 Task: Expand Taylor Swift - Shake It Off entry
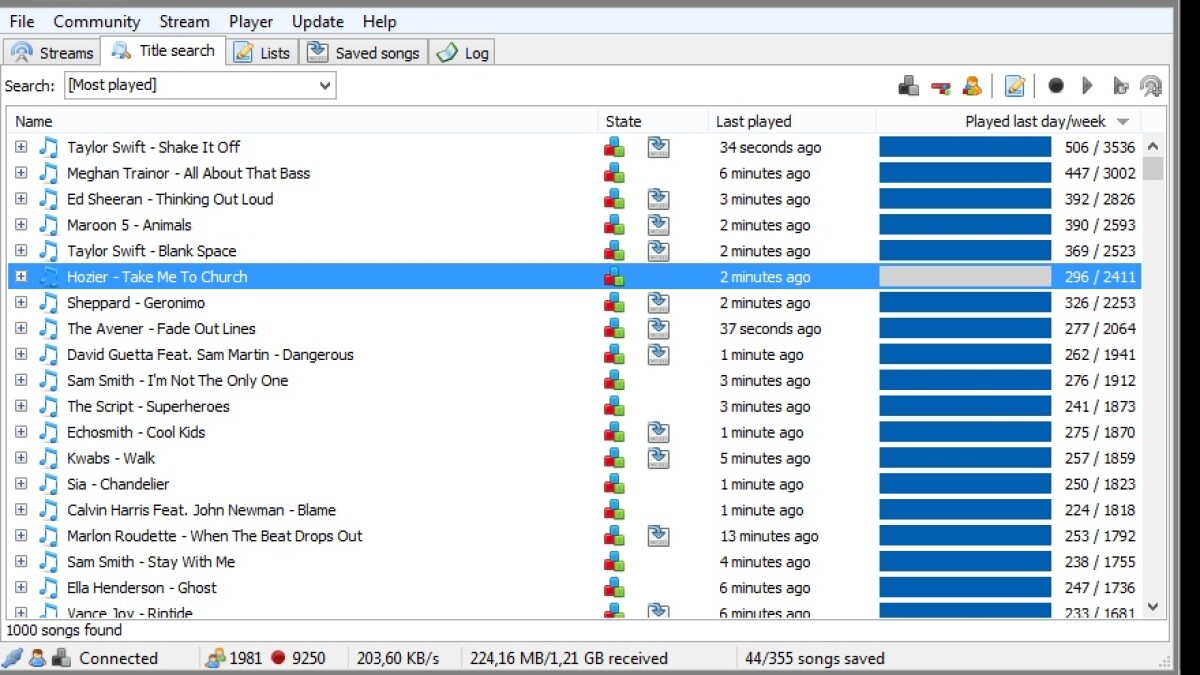[x=21, y=147]
